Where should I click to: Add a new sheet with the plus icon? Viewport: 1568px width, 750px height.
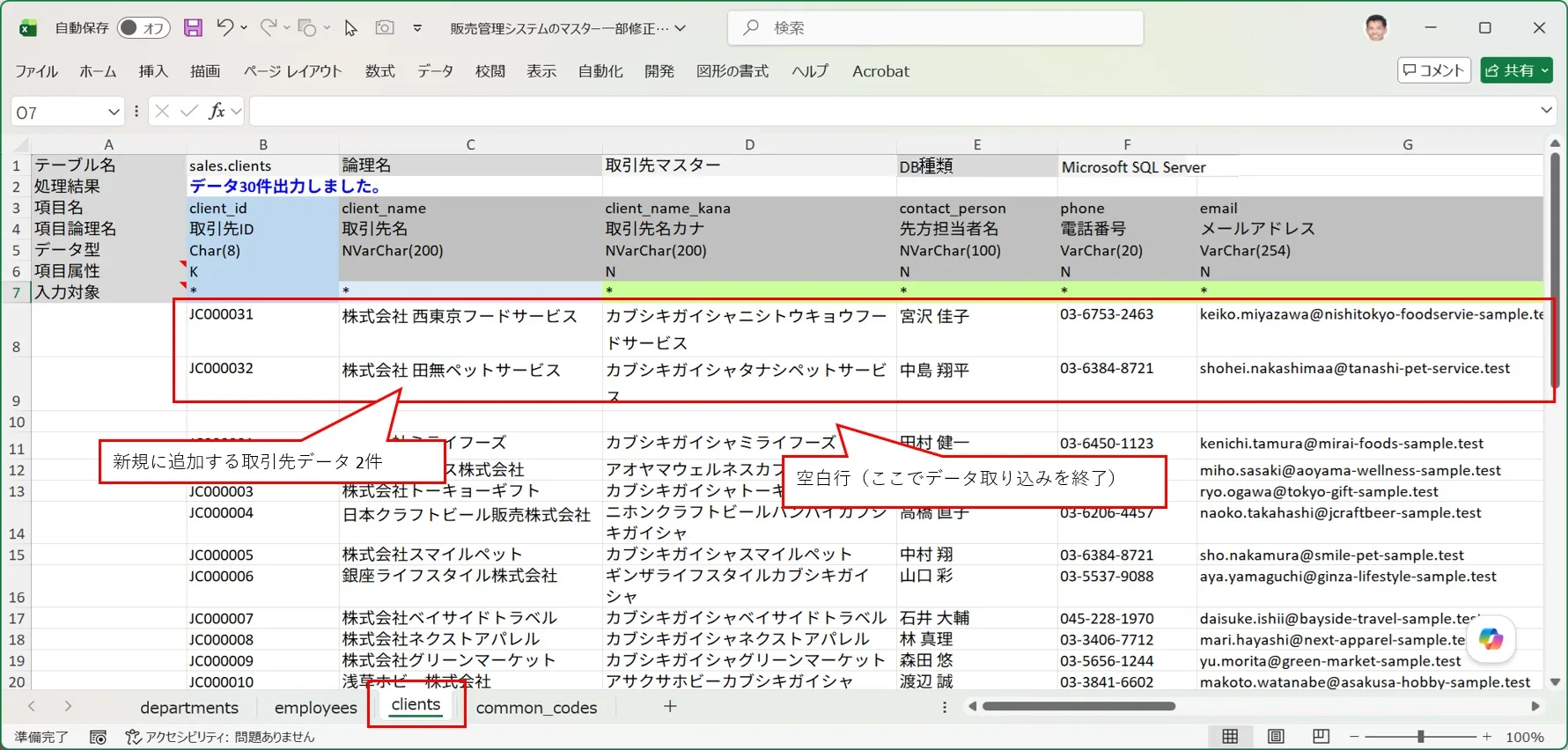[670, 706]
